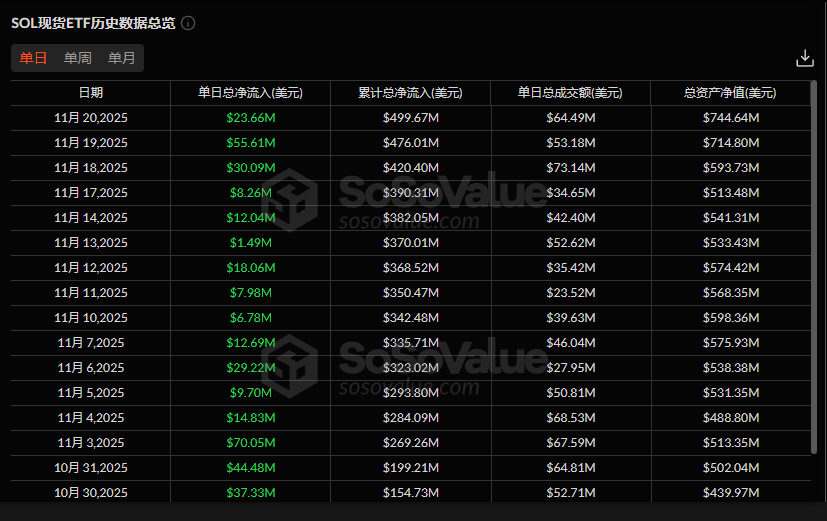Select cumulative inflow $293.80M
The image size is (827, 521).
(x=410, y=393)
